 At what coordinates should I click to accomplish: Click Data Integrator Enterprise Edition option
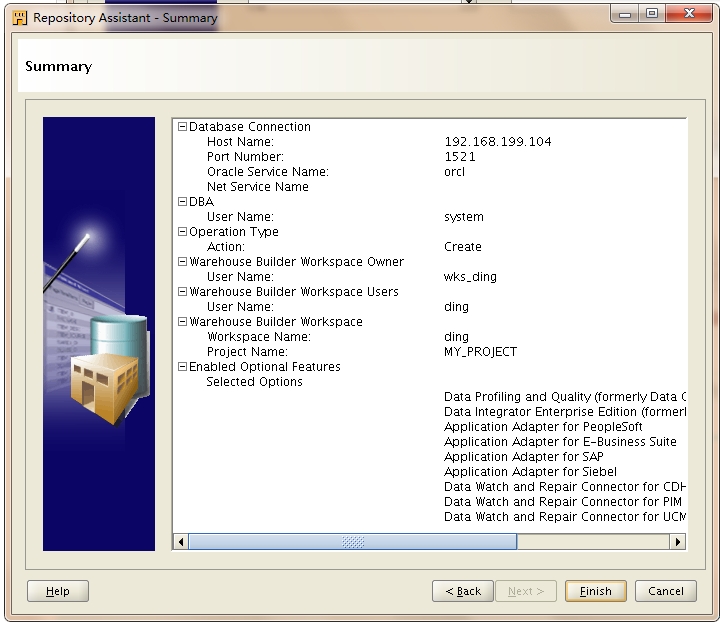pyautogui.click(x=565, y=412)
